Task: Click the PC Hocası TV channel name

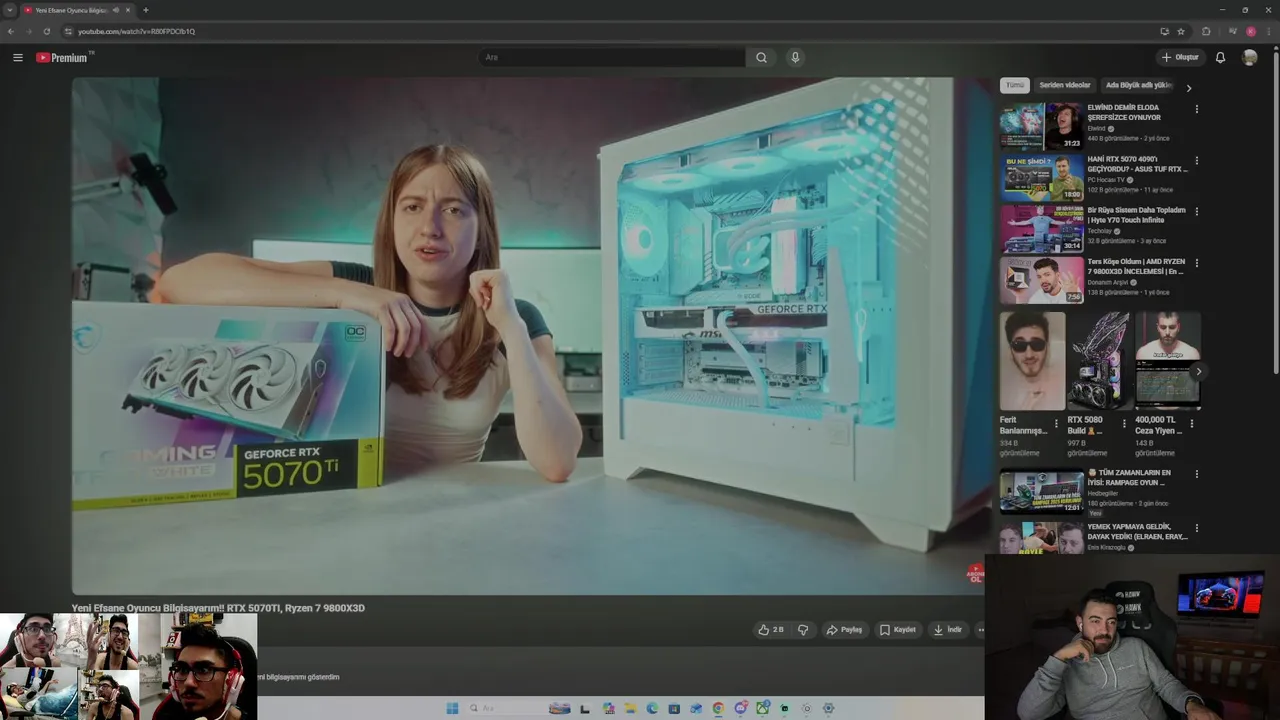Action: pyautogui.click(x=1105, y=179)
